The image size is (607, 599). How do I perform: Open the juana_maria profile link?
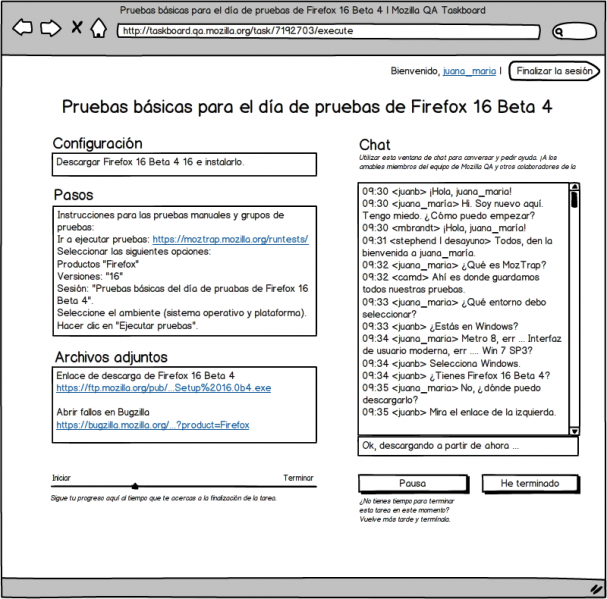pos(469,71)
